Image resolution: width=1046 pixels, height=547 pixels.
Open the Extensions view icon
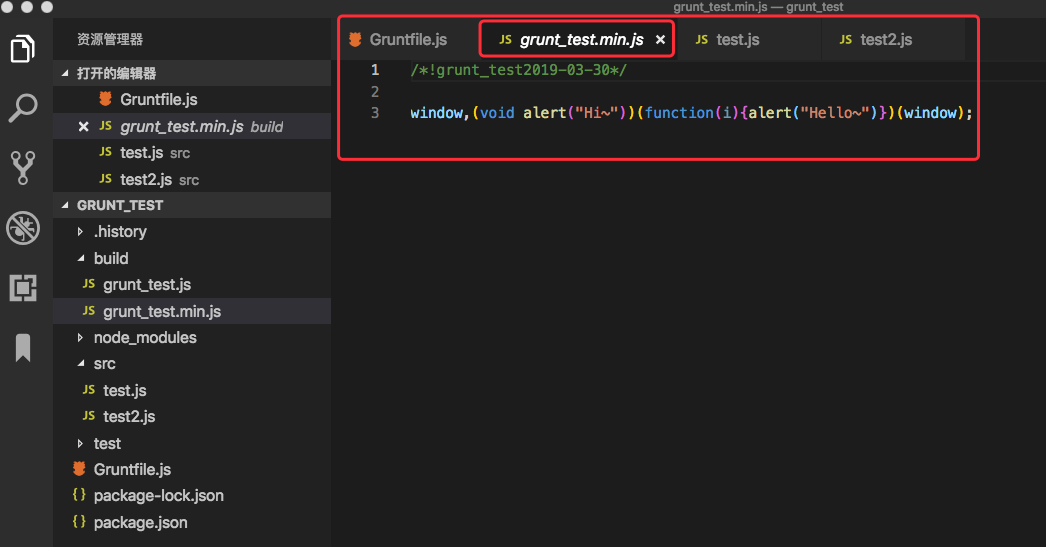click(x=23, y=288)
